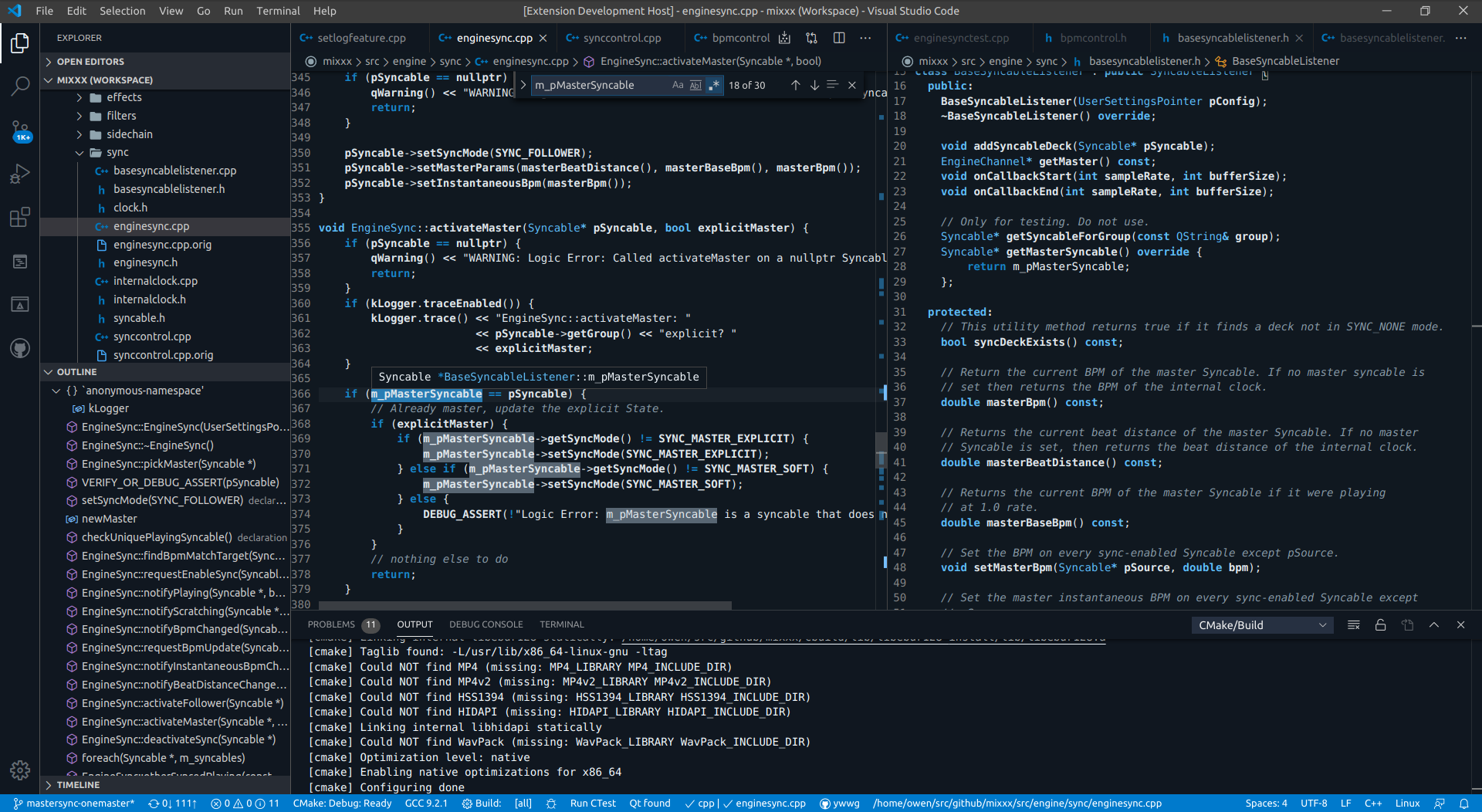This screenshot has width=1482, height=812.
Task: Open the Explorer view in activity bar
Action: [x=20, y=43]
